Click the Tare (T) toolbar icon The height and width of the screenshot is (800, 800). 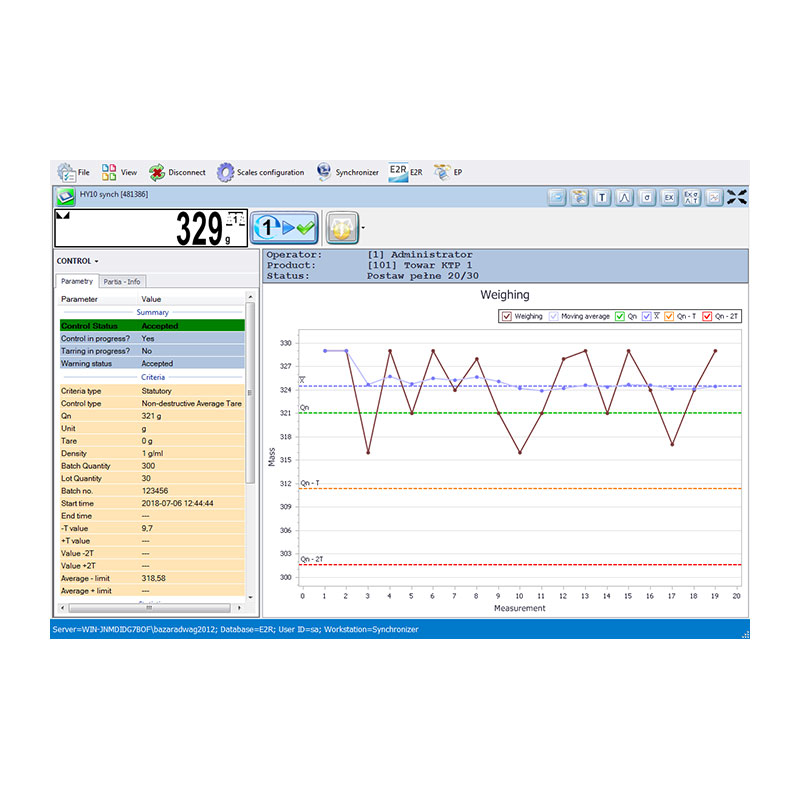click(x=602, y=198)
